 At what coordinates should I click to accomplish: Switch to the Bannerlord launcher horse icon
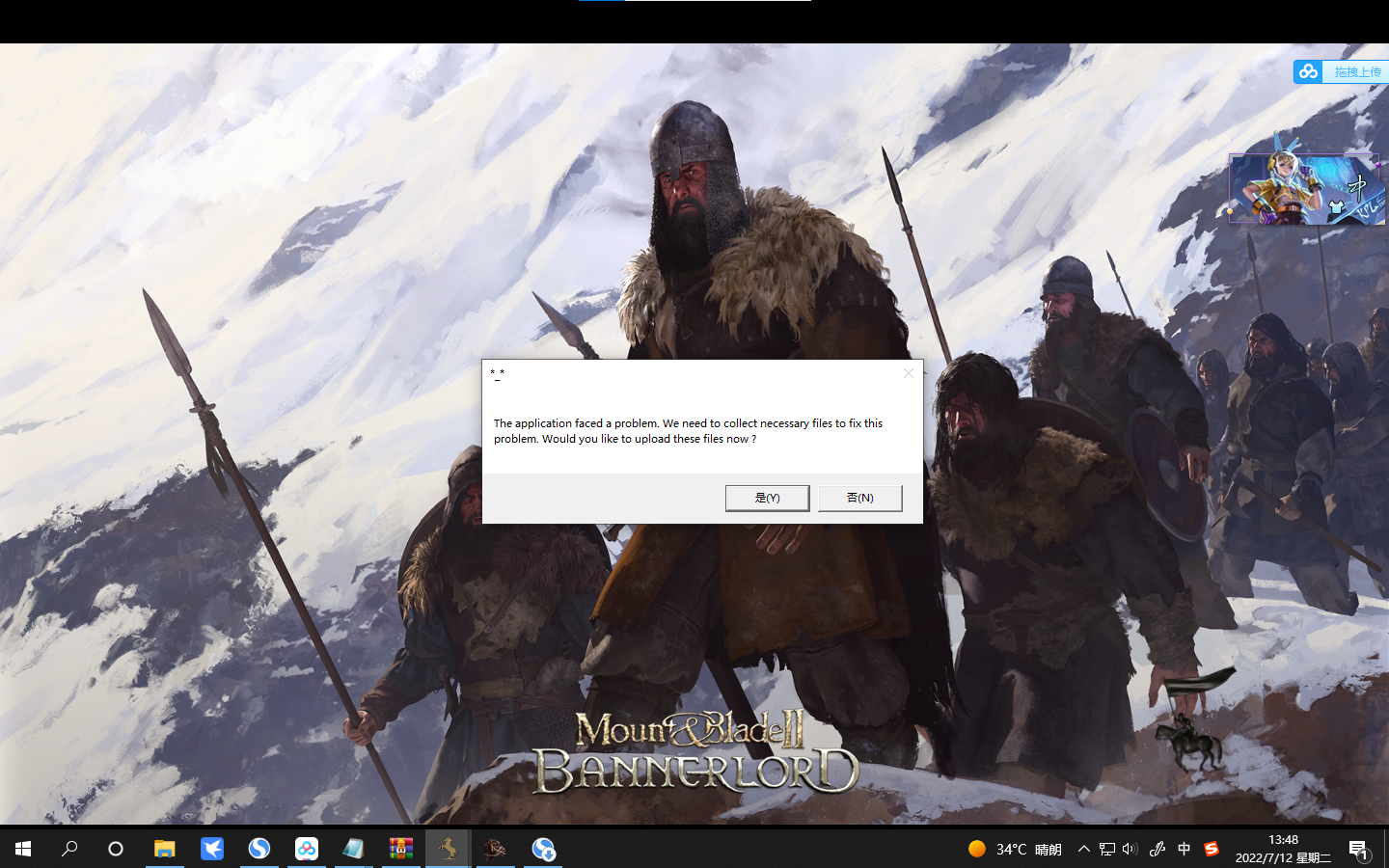pyautogui.click(x=449, y=849)
